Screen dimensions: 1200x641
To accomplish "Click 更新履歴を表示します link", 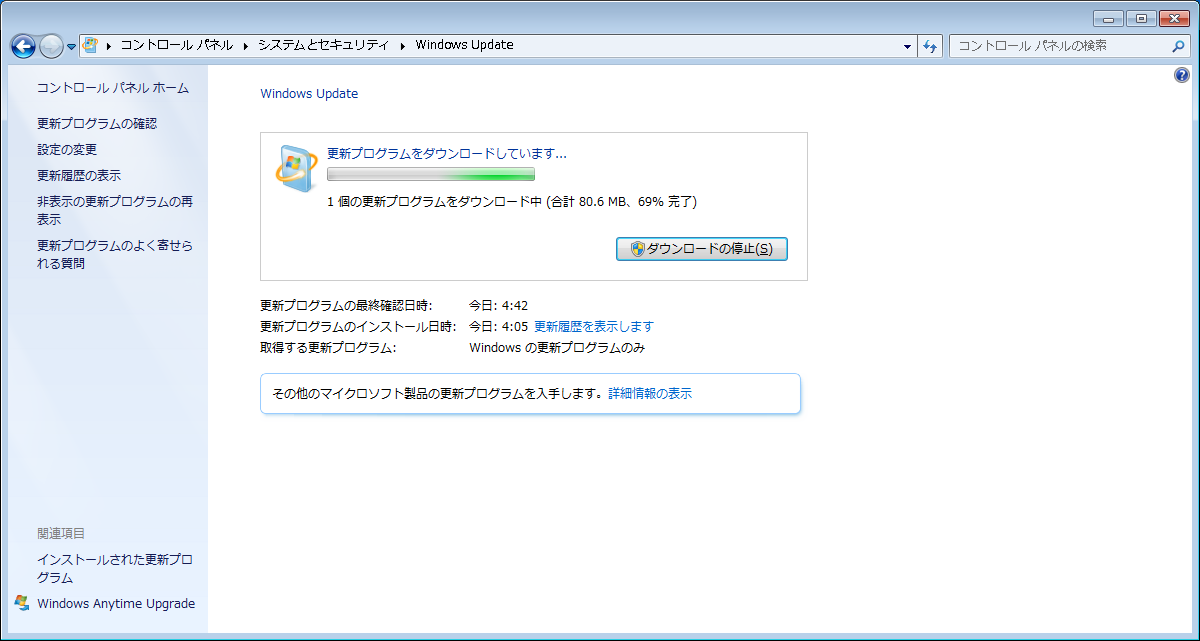I will tap(594, 327).
